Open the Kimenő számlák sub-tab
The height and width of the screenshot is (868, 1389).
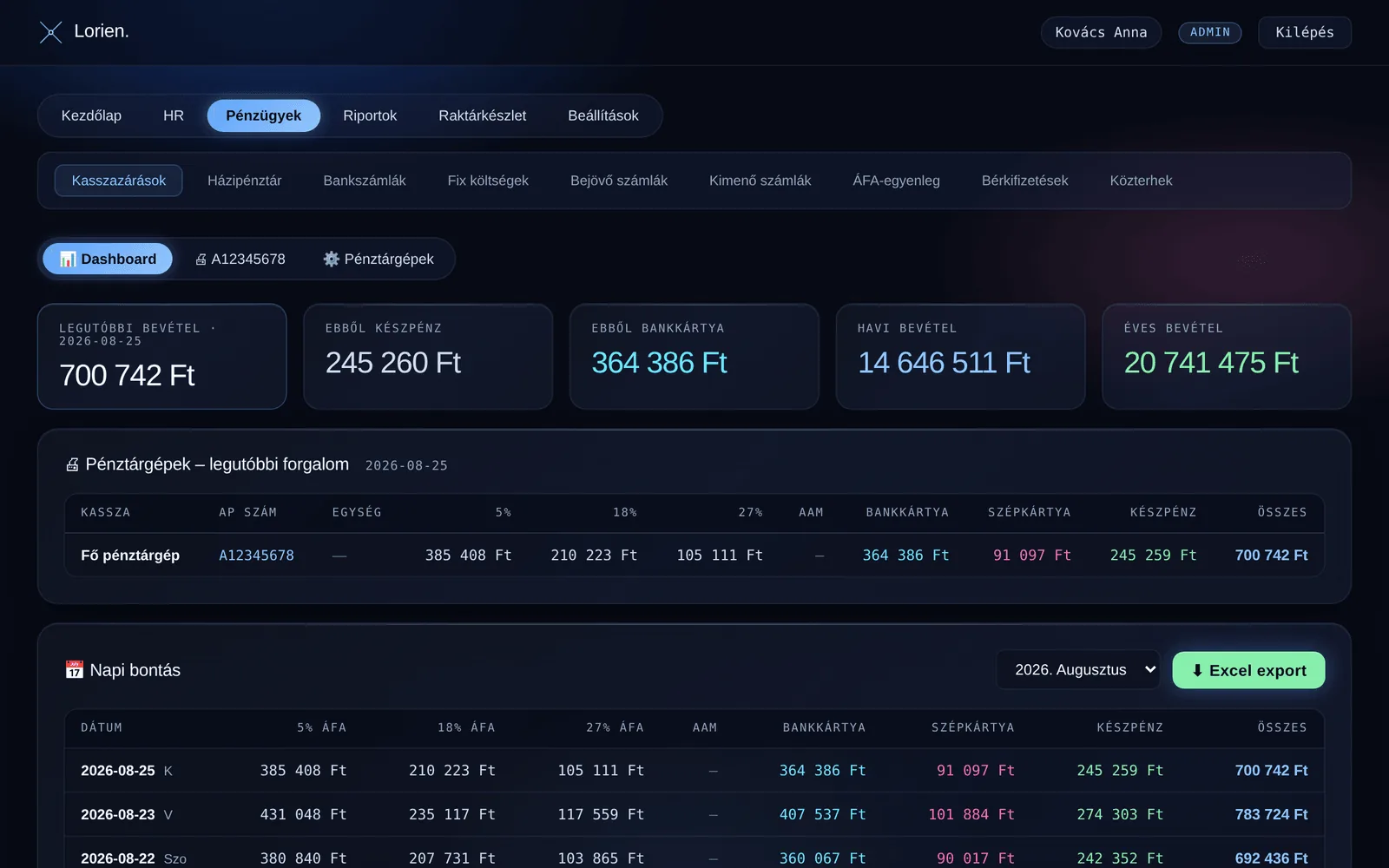pos(760,181)
